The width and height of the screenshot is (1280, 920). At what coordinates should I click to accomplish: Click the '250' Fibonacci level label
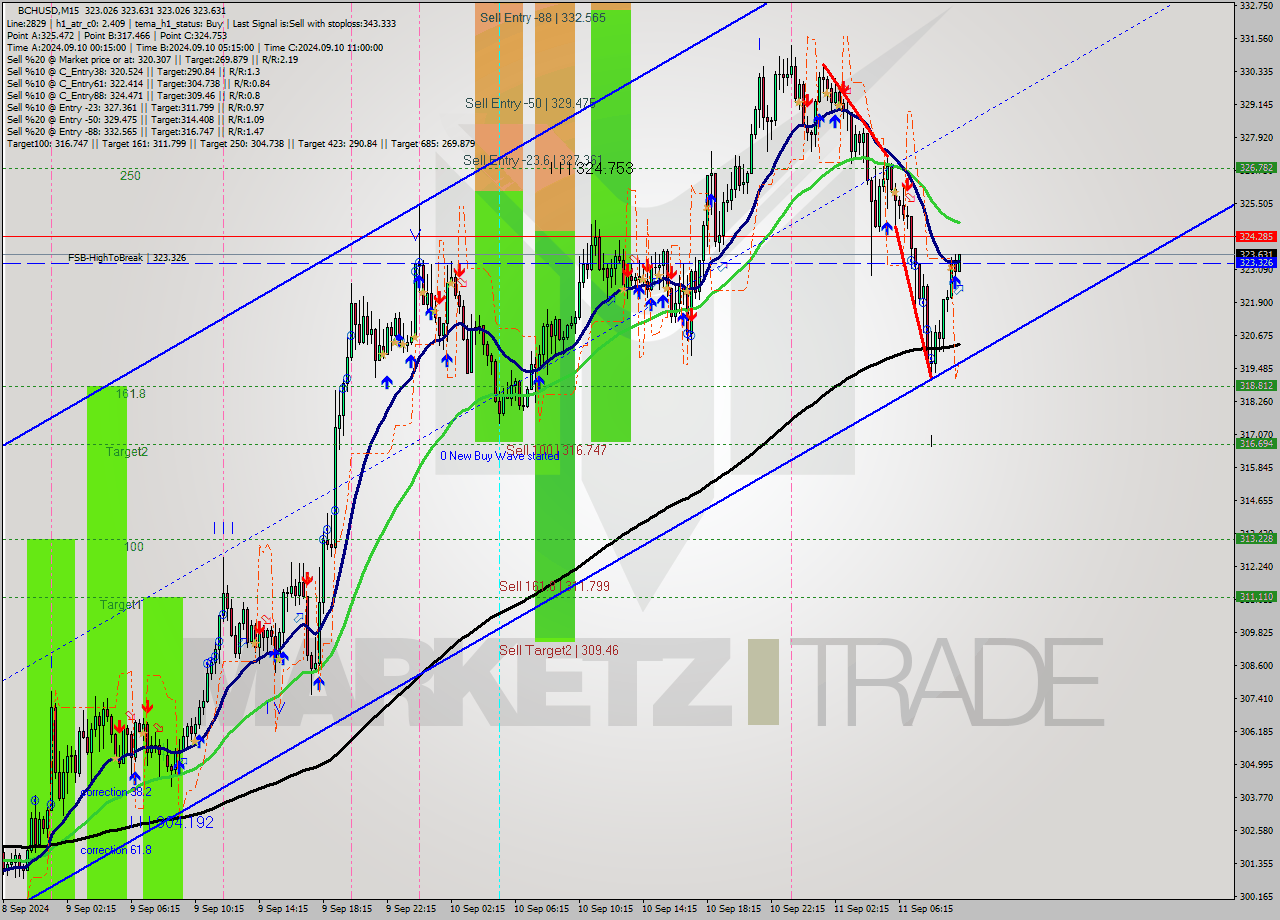(x=130, y=176)
